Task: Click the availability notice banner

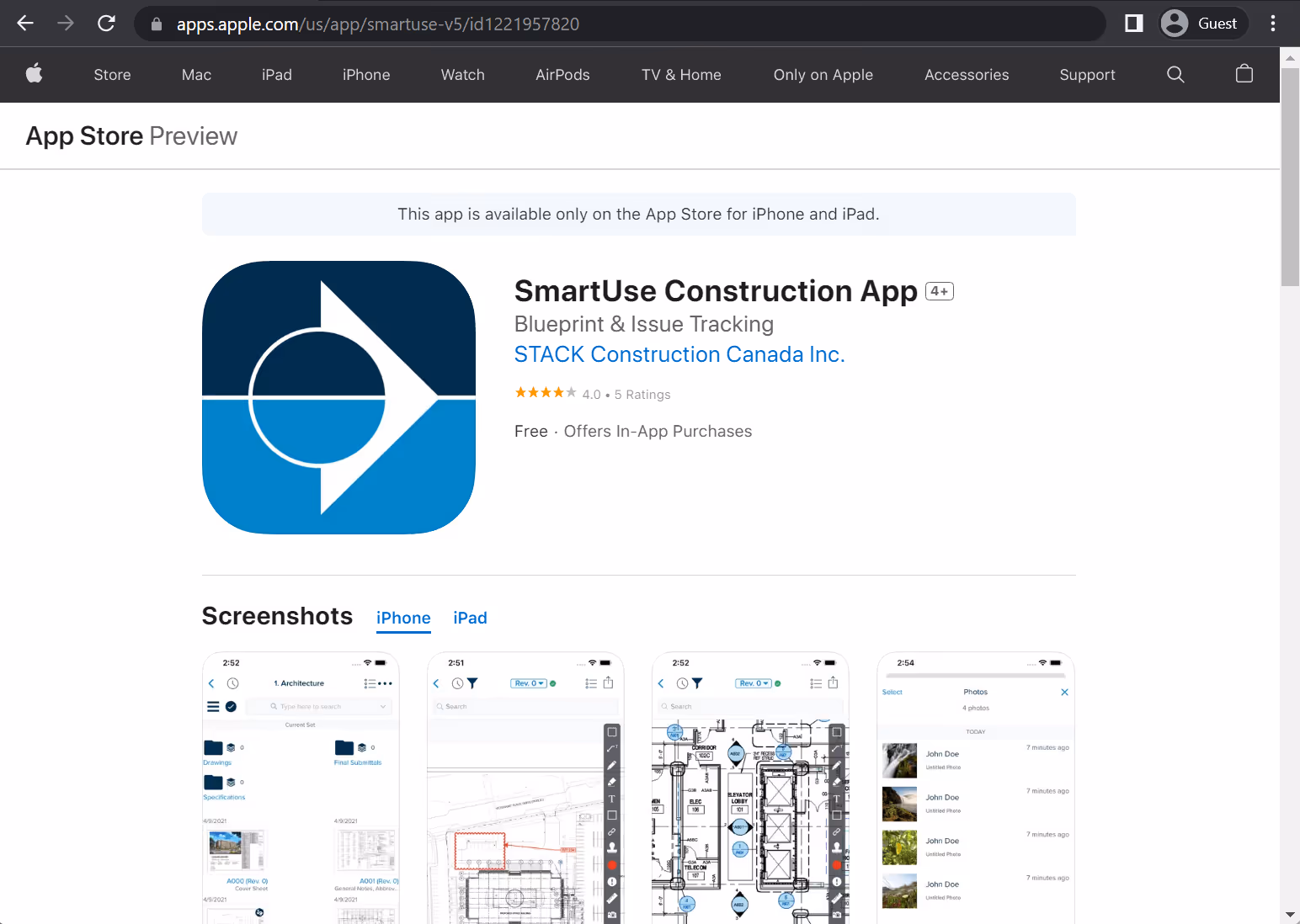Action: [639, 214]
